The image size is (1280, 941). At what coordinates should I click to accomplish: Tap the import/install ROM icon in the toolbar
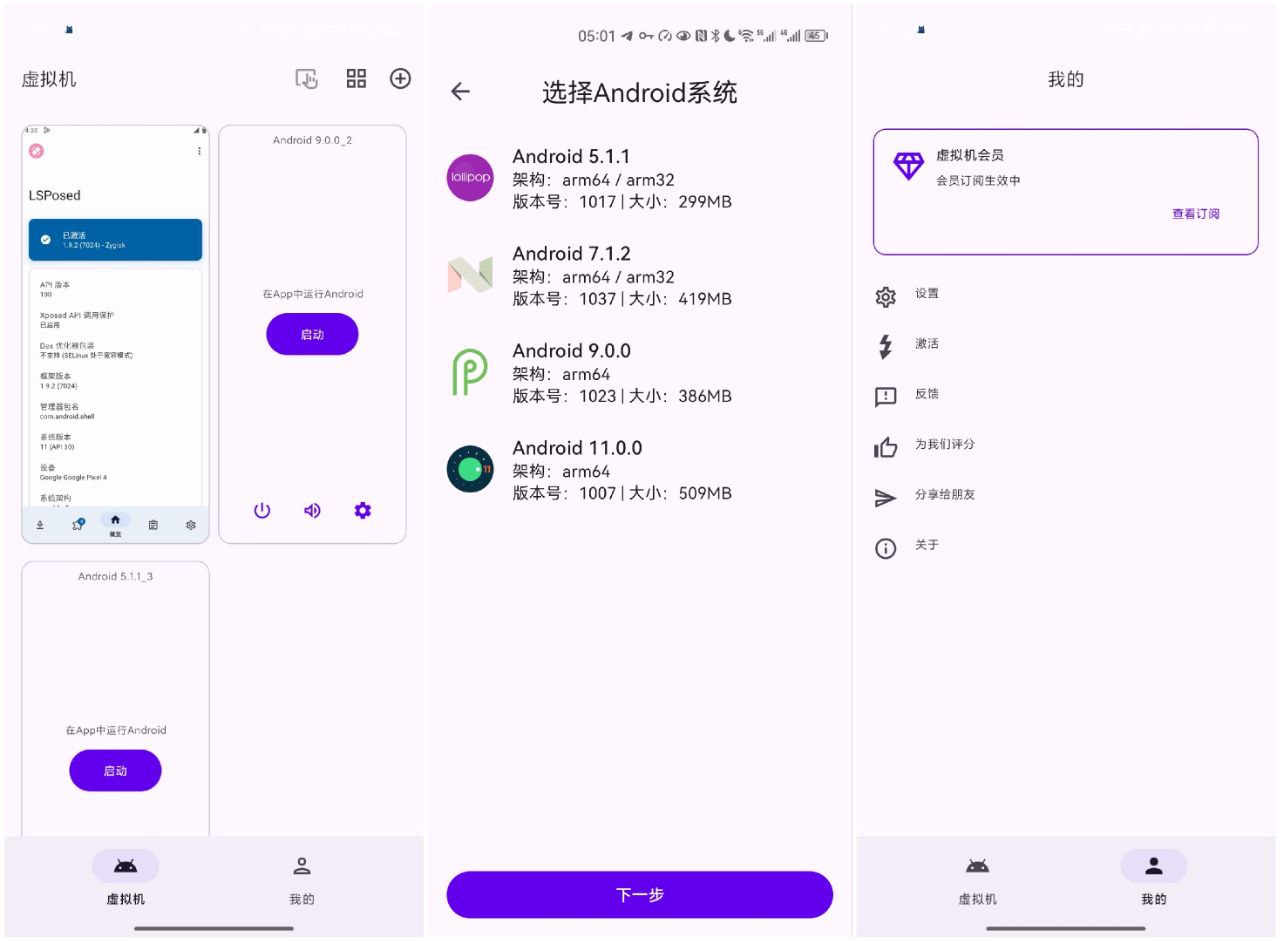(x=307, y=79)
